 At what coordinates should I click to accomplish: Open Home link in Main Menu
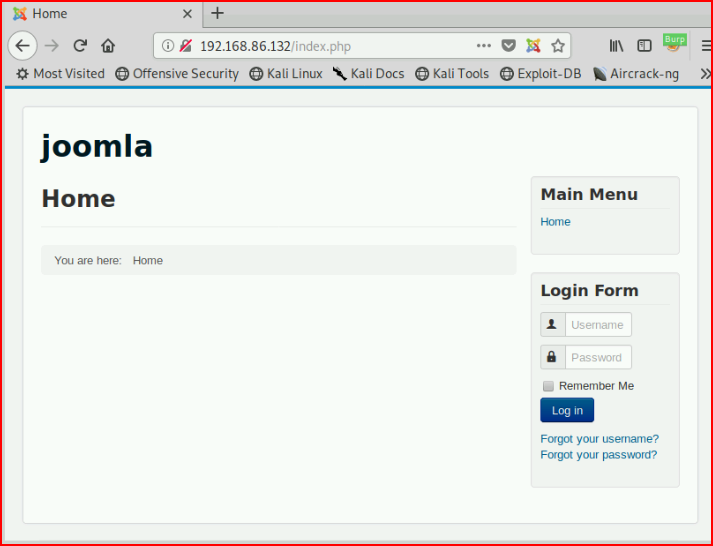pos(555,222)
